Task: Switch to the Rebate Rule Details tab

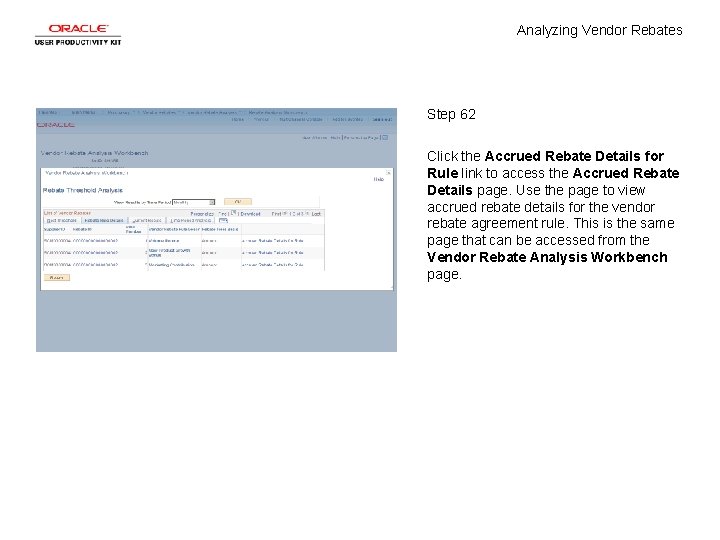Action: click(104, 220)
